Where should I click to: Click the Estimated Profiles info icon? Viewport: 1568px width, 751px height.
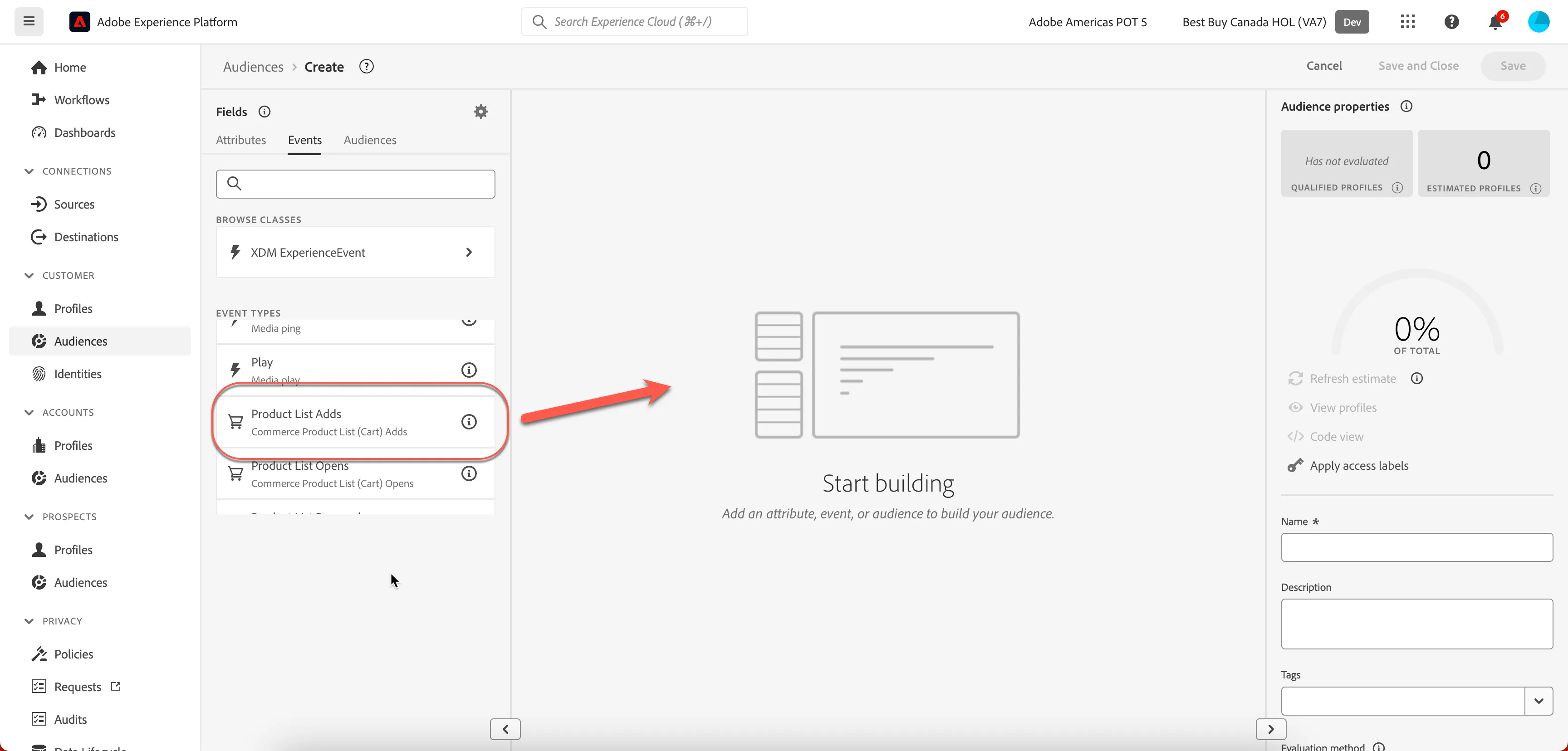[x=1535, y=189]
